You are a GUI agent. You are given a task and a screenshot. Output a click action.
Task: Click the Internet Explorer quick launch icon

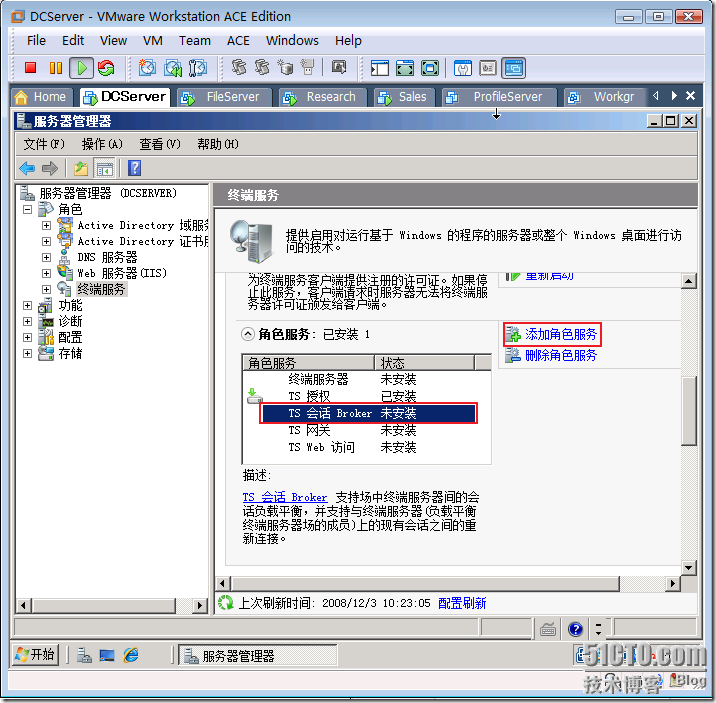pos(131,656)
